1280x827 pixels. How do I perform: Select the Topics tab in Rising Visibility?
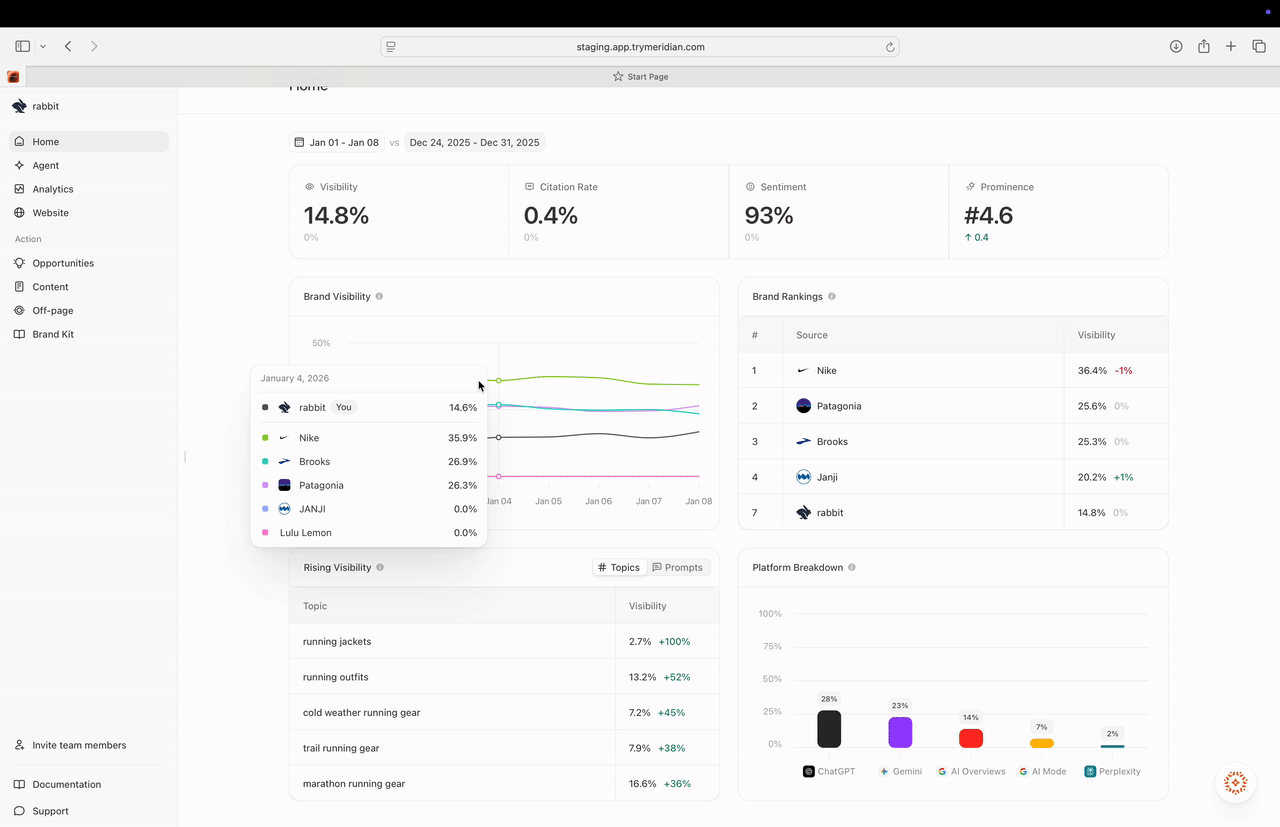619,567
